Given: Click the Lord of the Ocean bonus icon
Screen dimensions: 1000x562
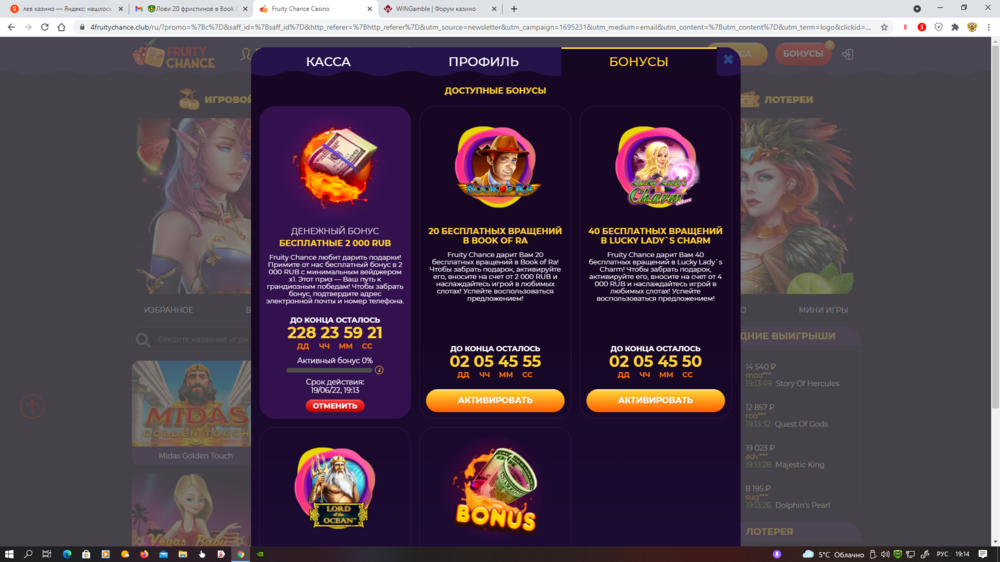Looking at the screenshot, I should (335, 489).
